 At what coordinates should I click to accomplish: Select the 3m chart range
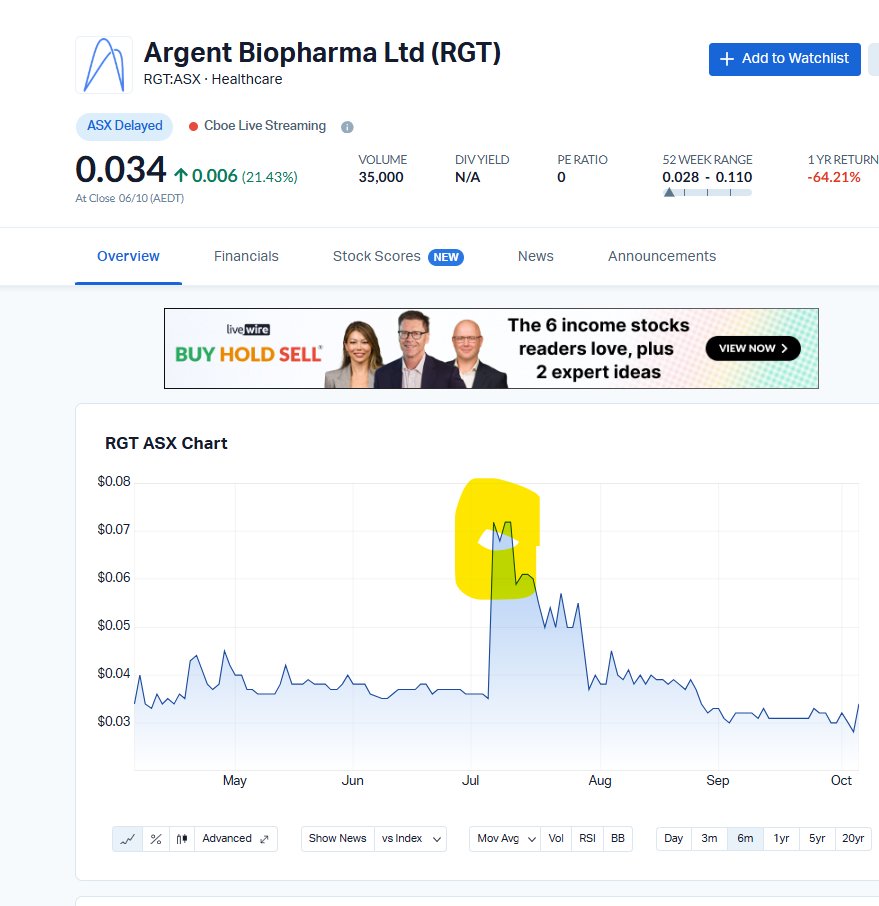pos(709,838)
